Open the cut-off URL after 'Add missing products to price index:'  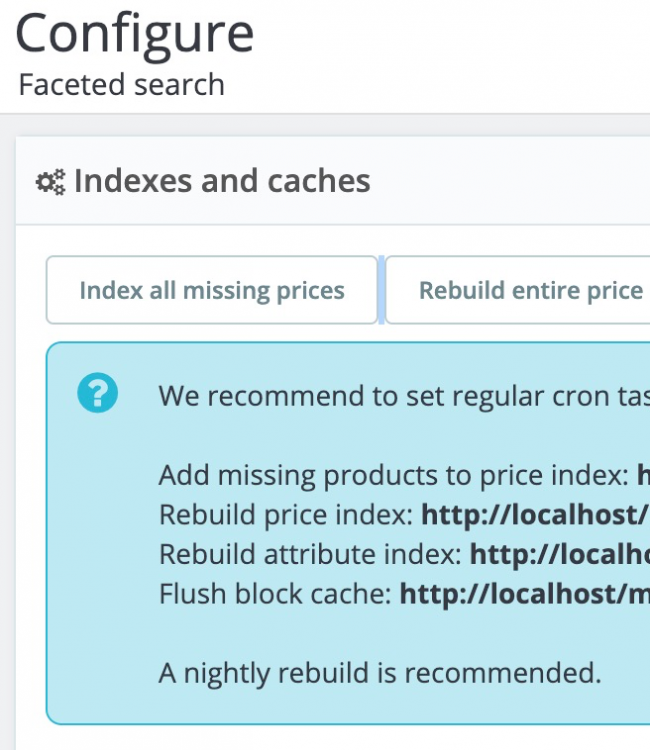coord(643,474)
